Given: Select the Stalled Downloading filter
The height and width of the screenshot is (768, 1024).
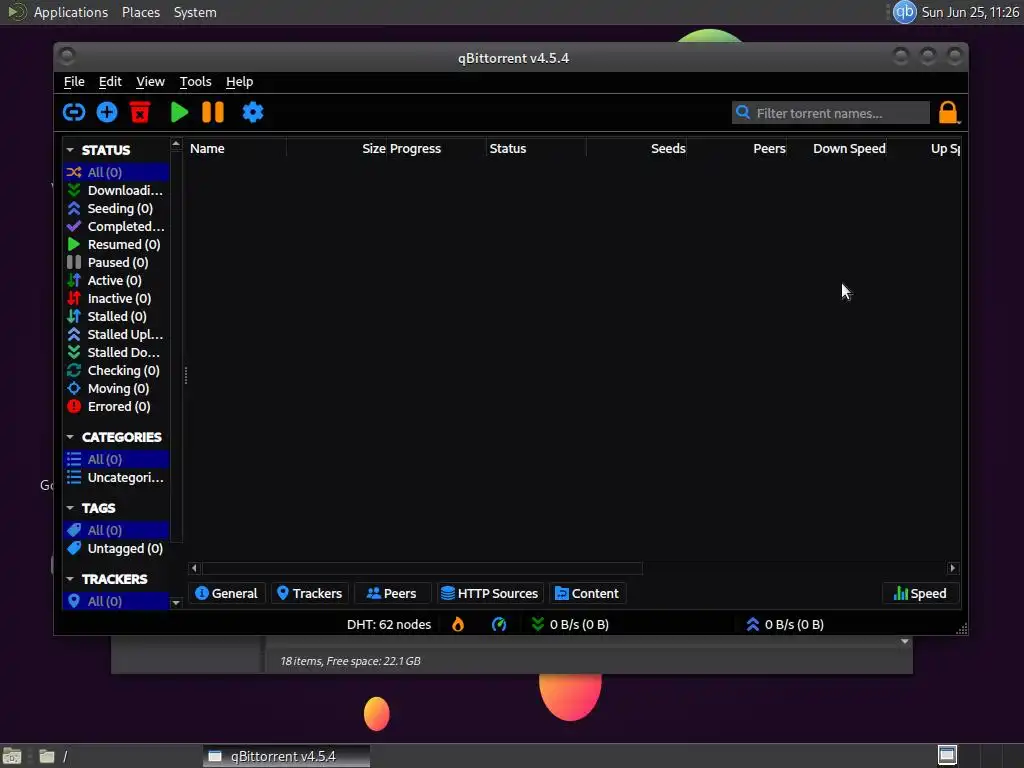Looking at the screenshot, I should (116, 352).
